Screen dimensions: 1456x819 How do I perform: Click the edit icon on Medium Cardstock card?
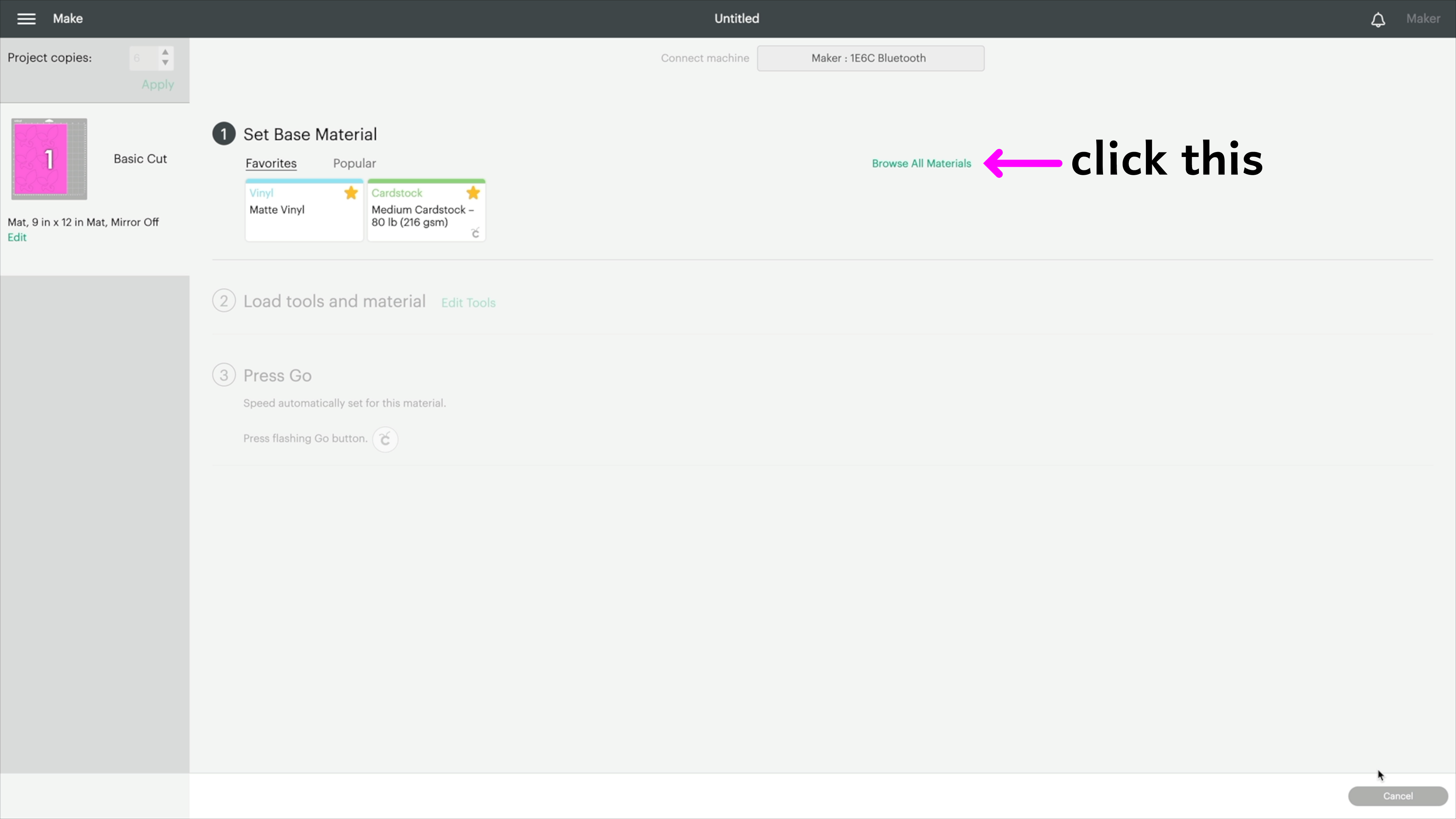(475, 233)
